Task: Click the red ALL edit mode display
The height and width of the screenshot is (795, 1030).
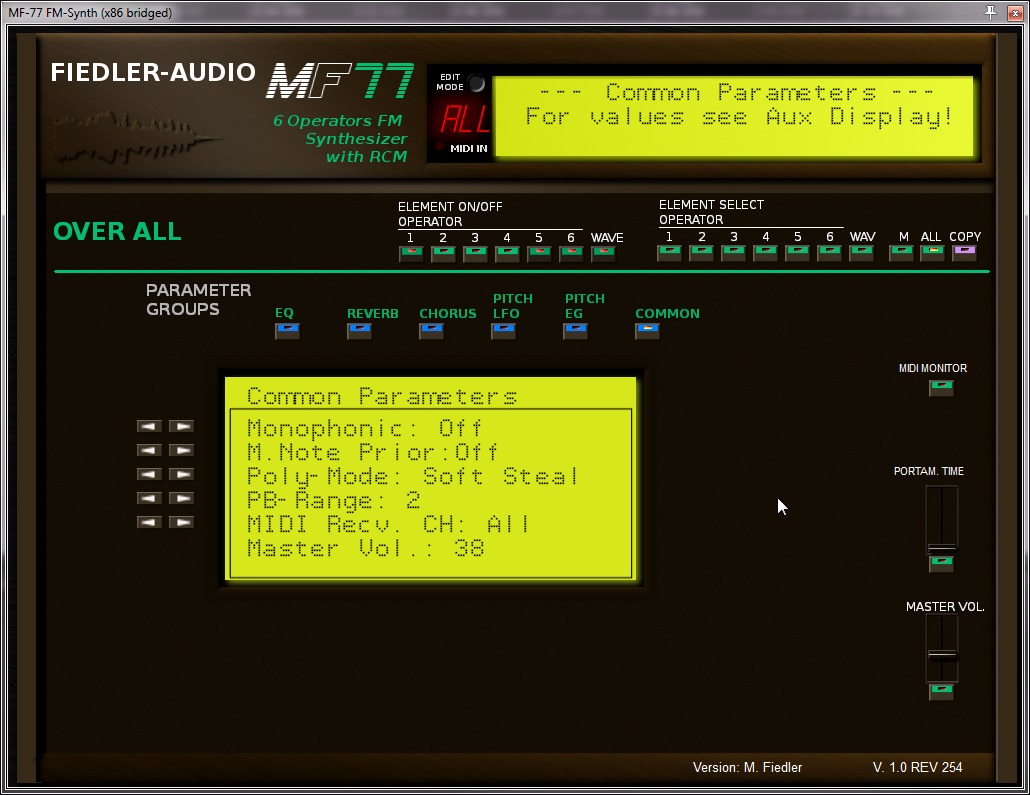Action: pos(464,120)
